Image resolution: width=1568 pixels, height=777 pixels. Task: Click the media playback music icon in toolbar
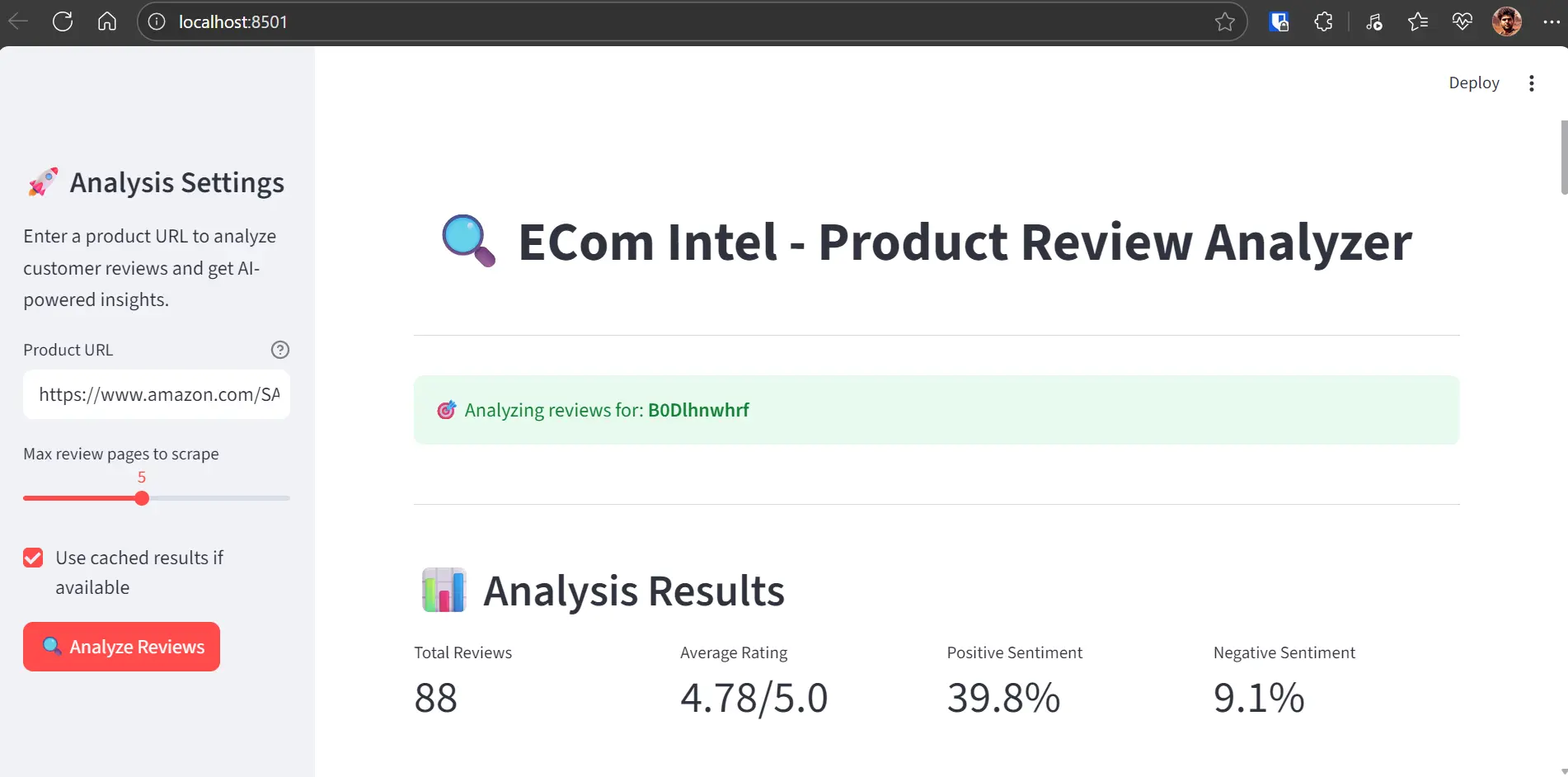click(x=1374, y=21)
